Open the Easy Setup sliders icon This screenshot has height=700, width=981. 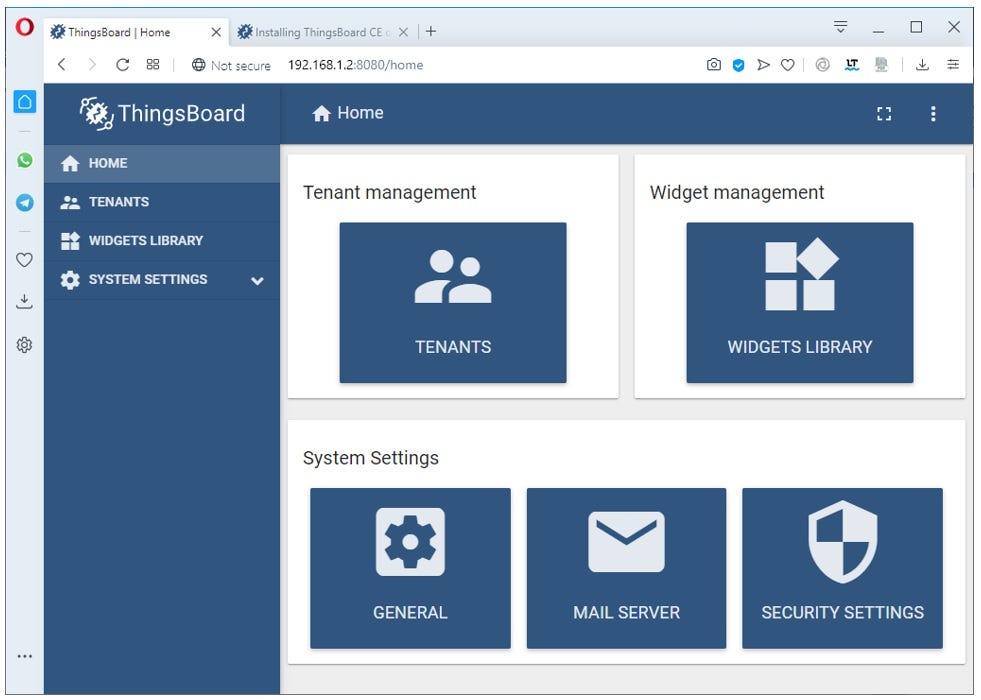point(953,64)
